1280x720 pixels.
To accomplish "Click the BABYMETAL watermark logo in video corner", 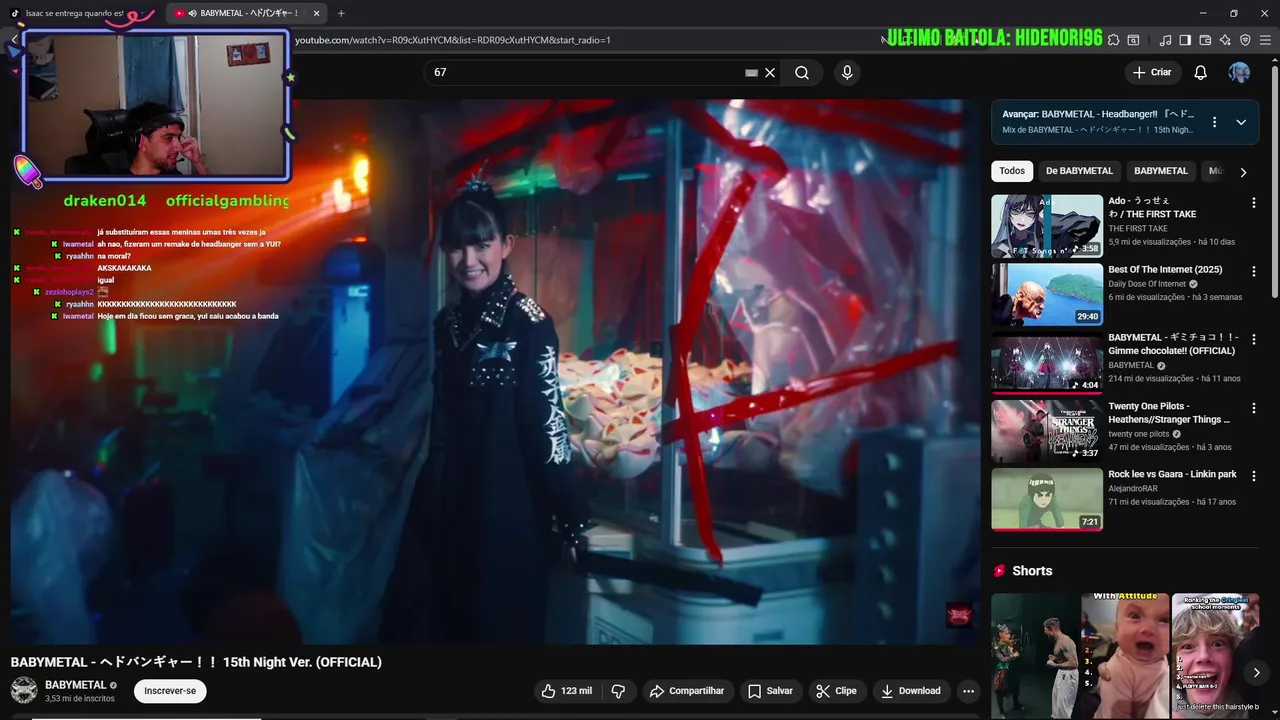I will (x=959, y=614).
